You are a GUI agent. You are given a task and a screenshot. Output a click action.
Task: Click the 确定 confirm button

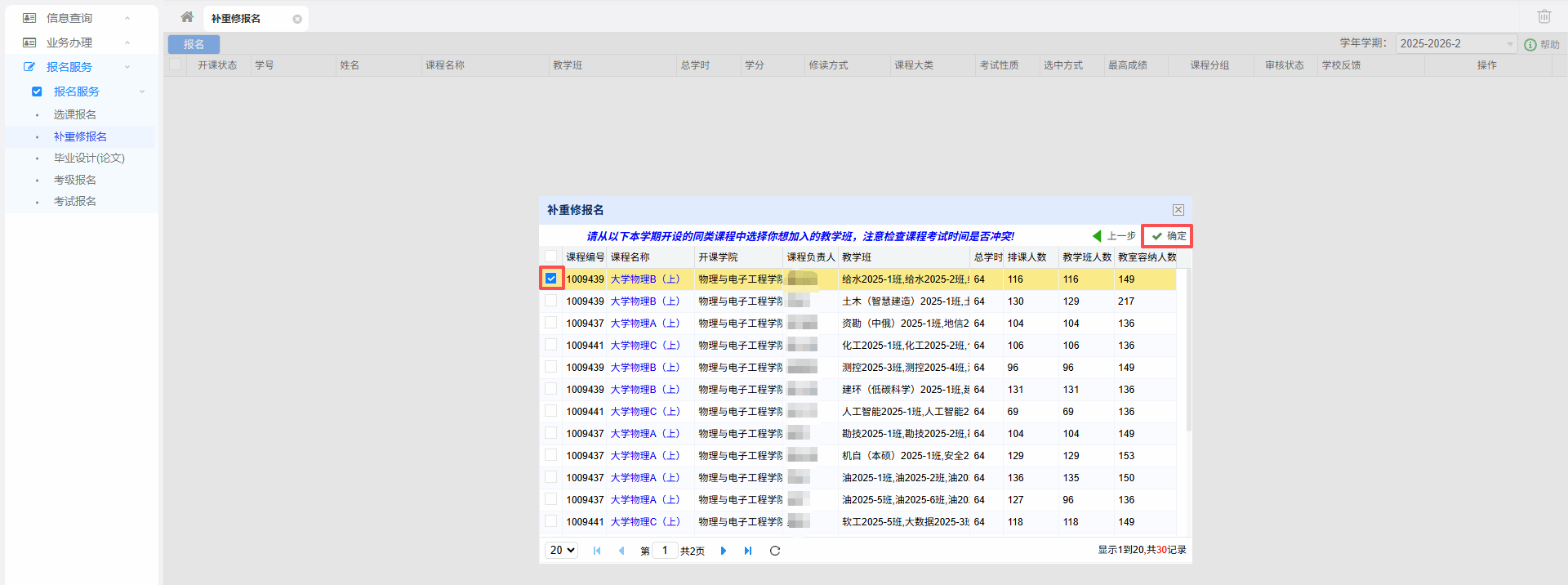[1168, 236]
